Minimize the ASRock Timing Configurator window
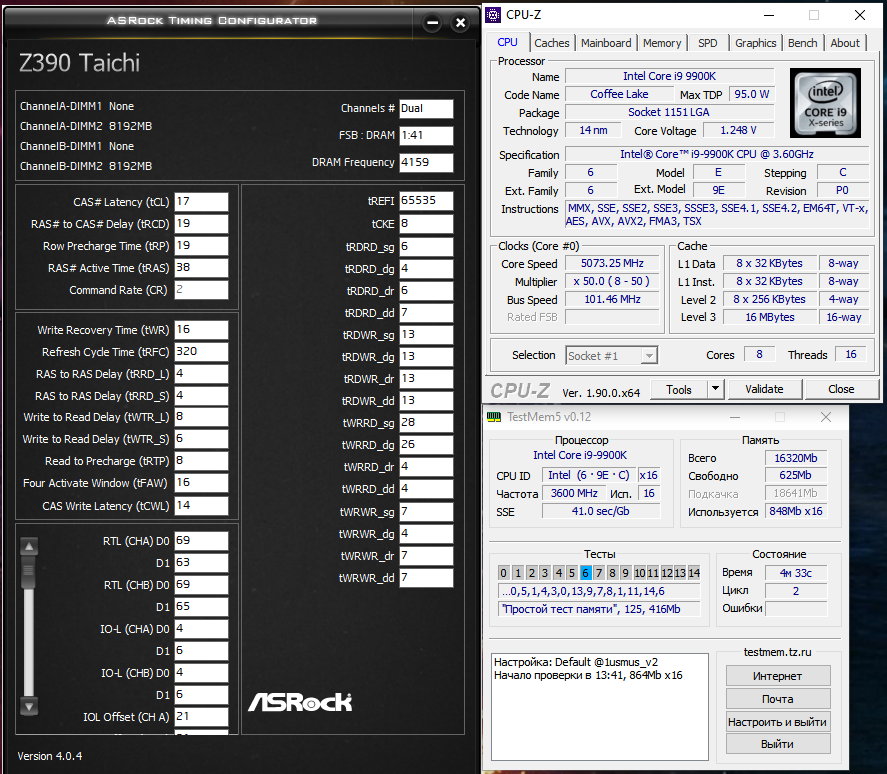Viewport: 887px width, 774px height. (x=432, y=23)
